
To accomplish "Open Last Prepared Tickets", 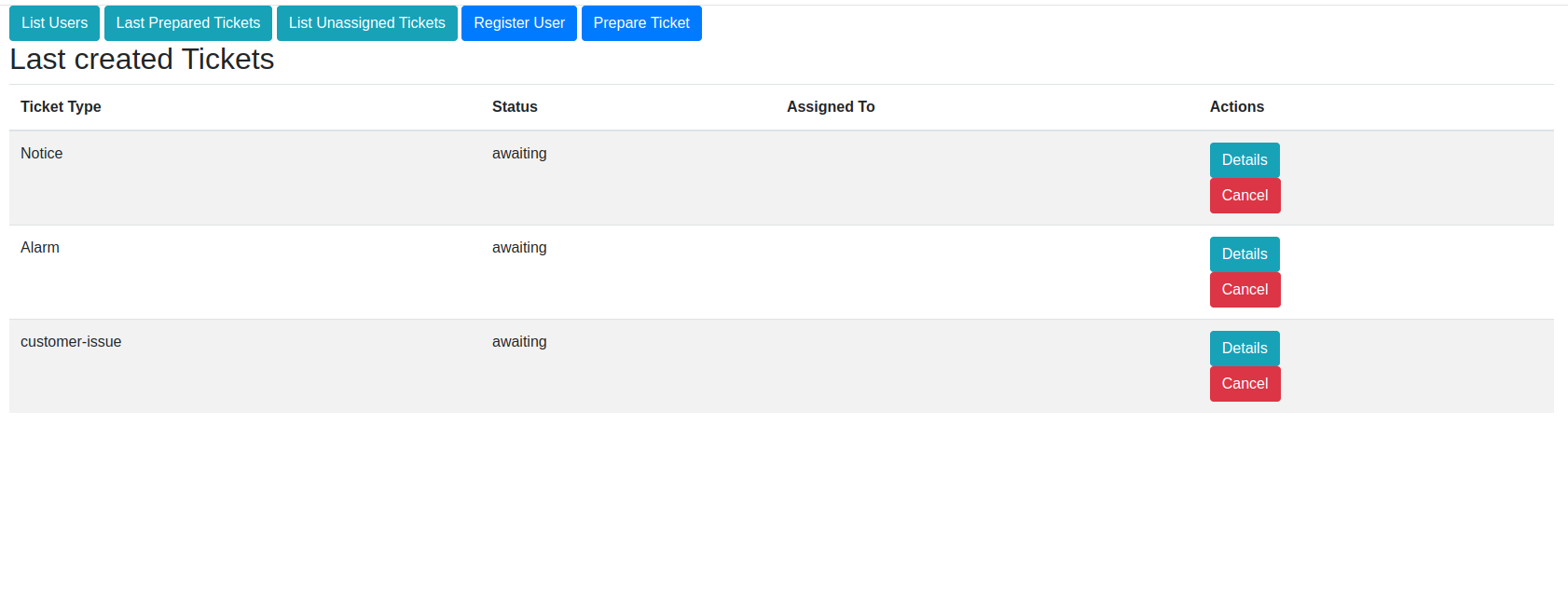I will click(188, 23).
